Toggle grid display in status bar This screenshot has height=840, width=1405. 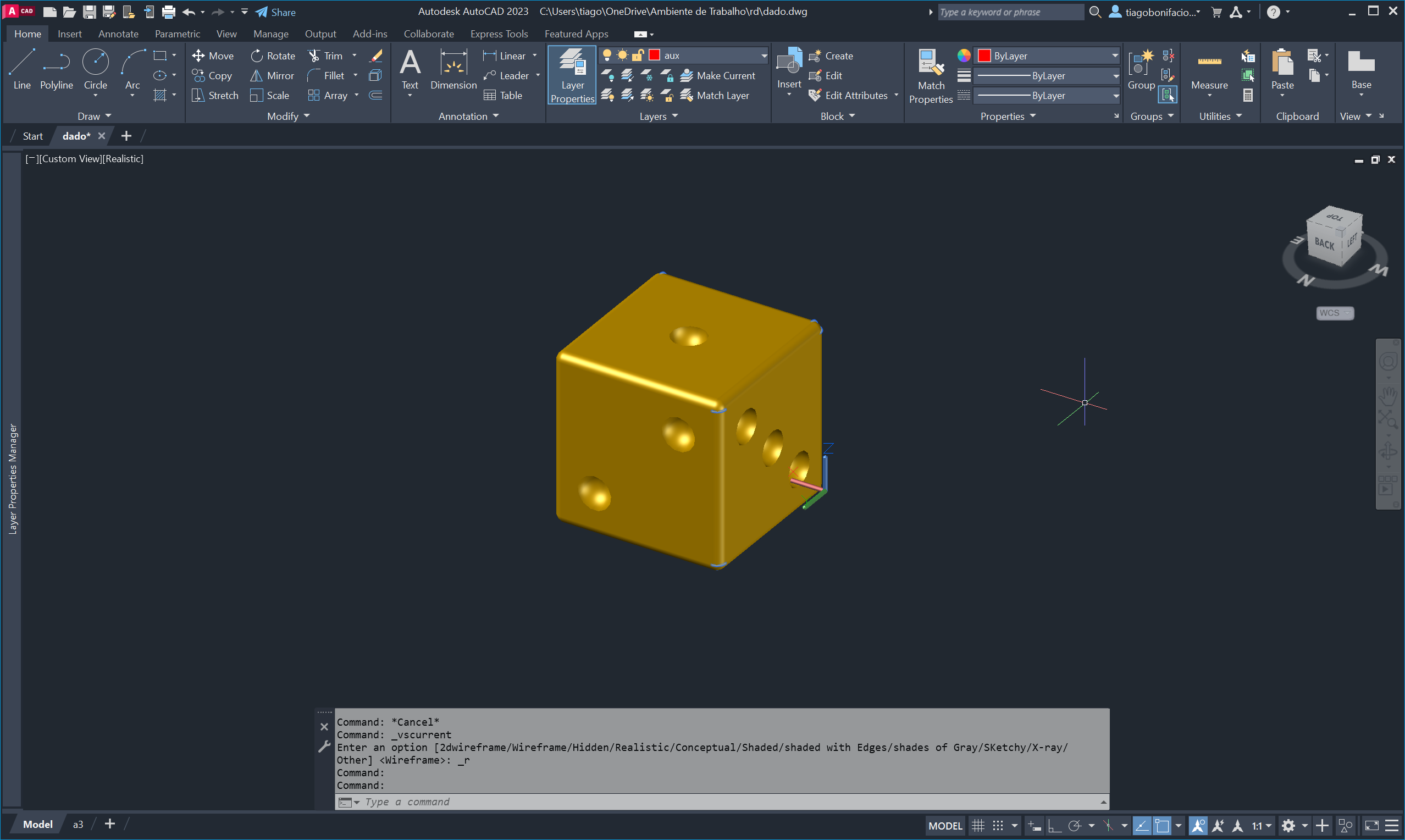(978, 826)
